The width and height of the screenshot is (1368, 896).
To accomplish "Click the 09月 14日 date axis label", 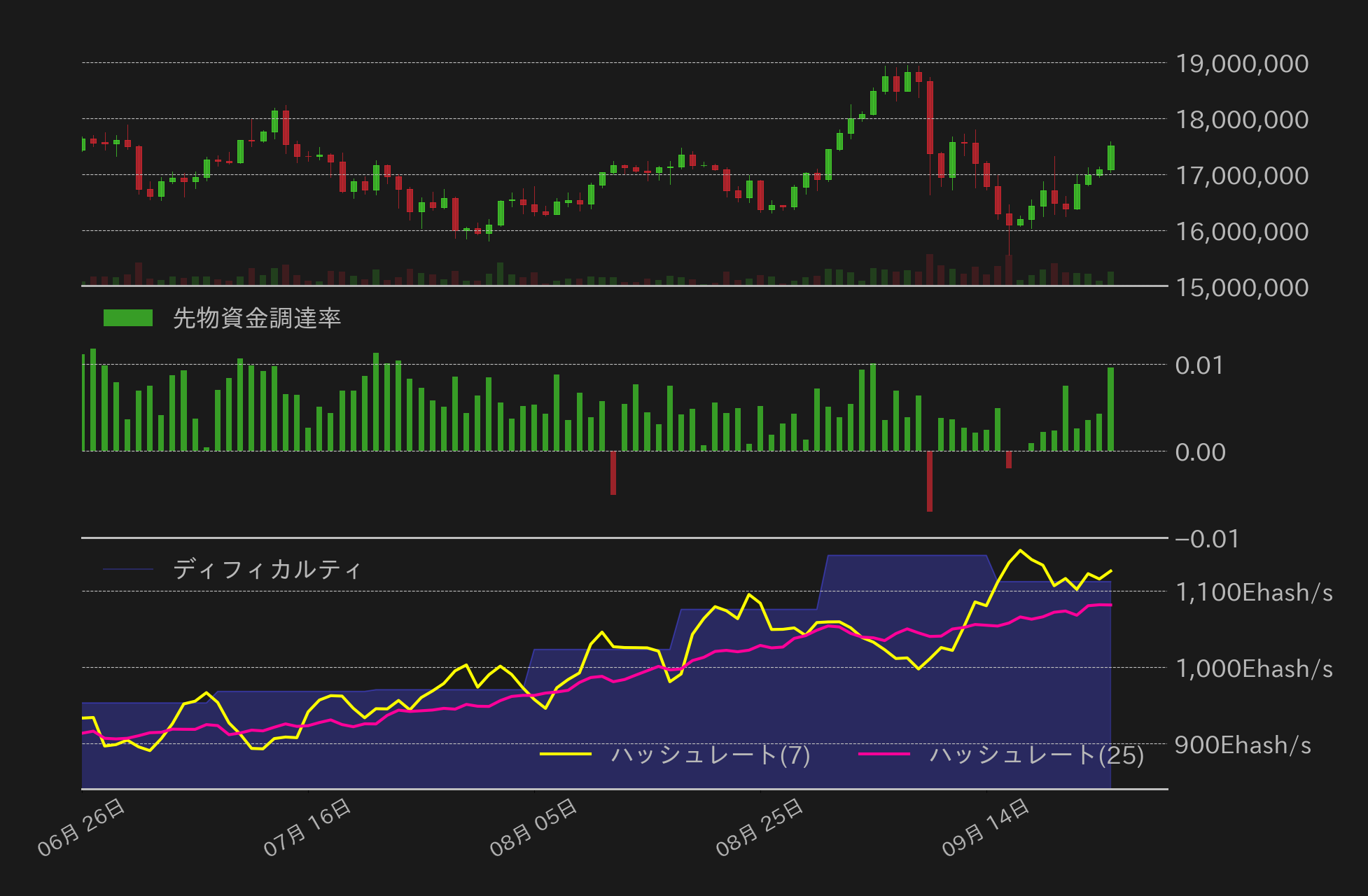I will [x=985, y=827].
